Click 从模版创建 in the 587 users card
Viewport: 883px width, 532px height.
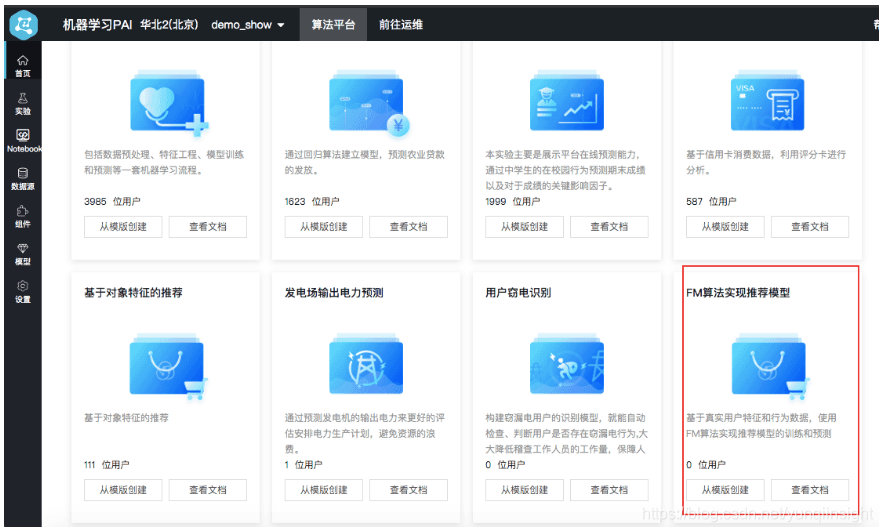click(x=725, y=227)
